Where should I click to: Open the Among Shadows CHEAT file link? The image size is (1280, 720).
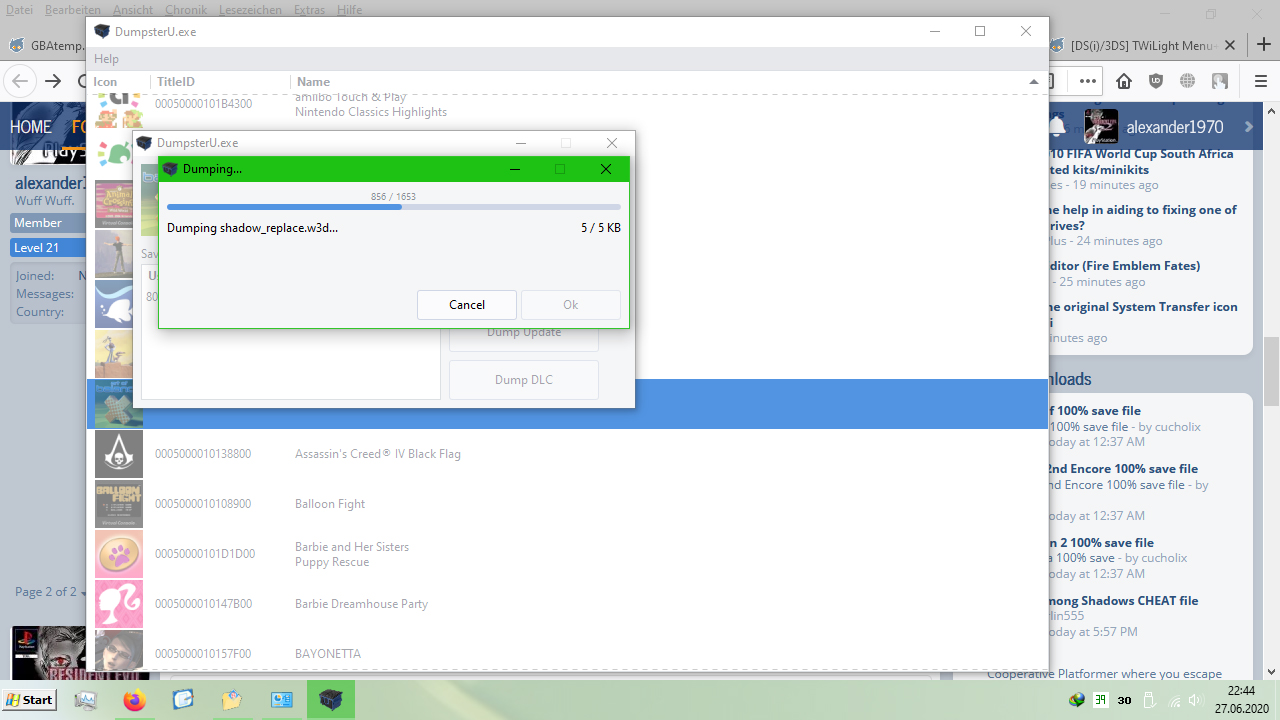(1123, 601)
